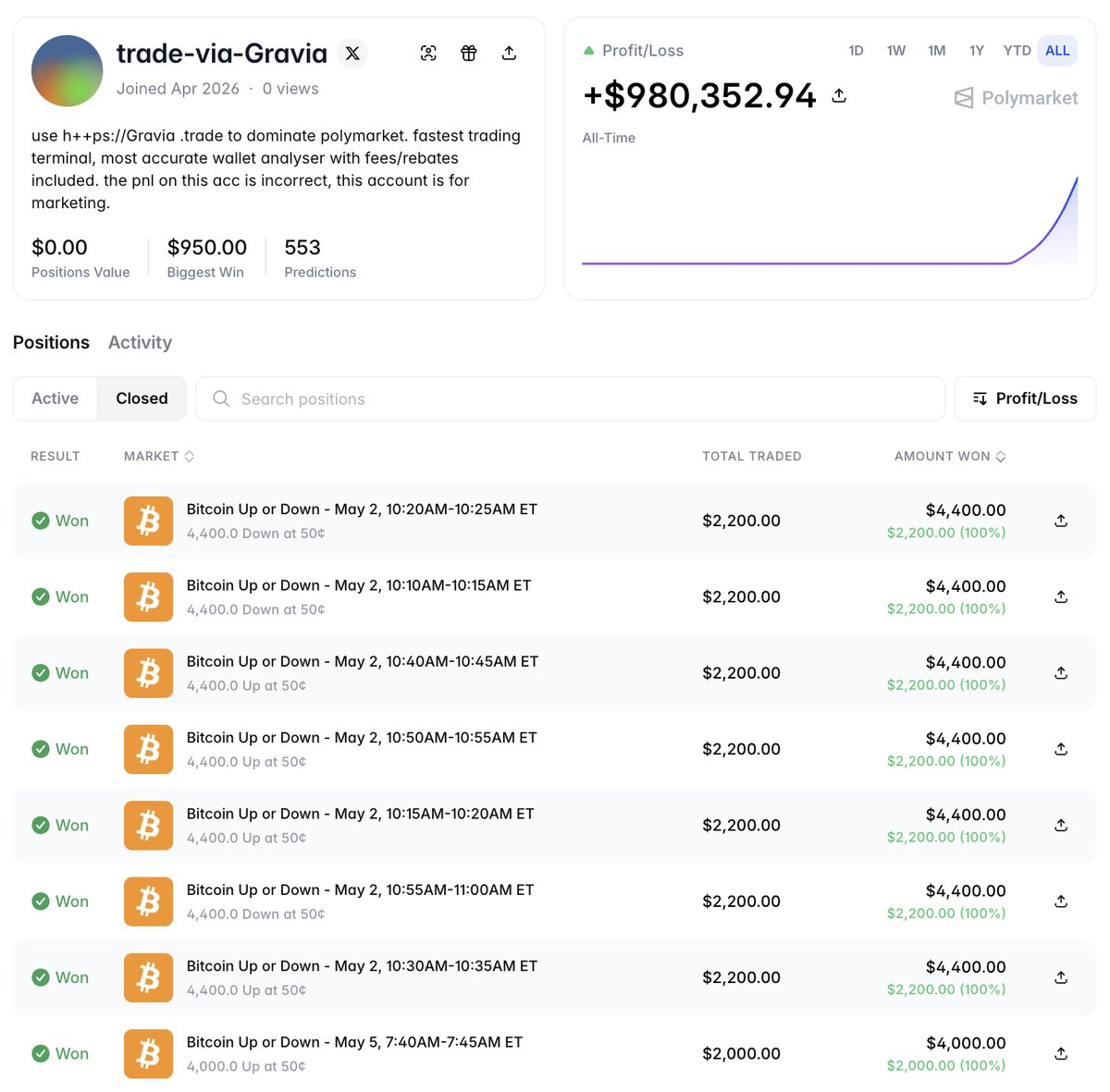This screenshot has width=1110, height=1092.
Task: Click the $0.00 Positions Value figure
Action: pyautogui.click(x=59, y=247)
